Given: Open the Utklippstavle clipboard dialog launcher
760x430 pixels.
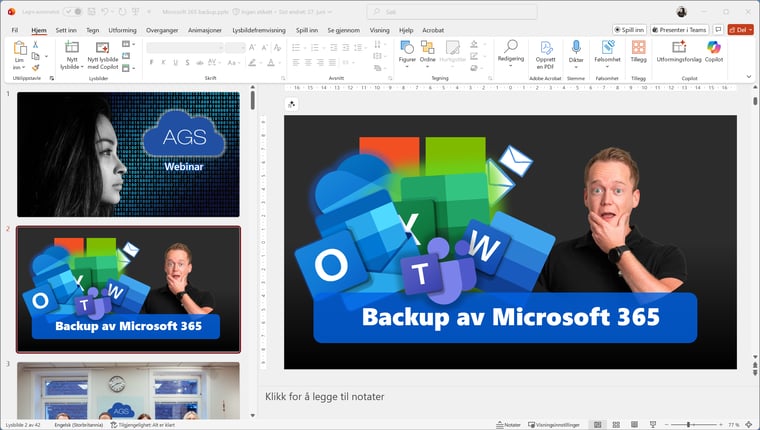Looking at the screenshot, I should (51, 78).
